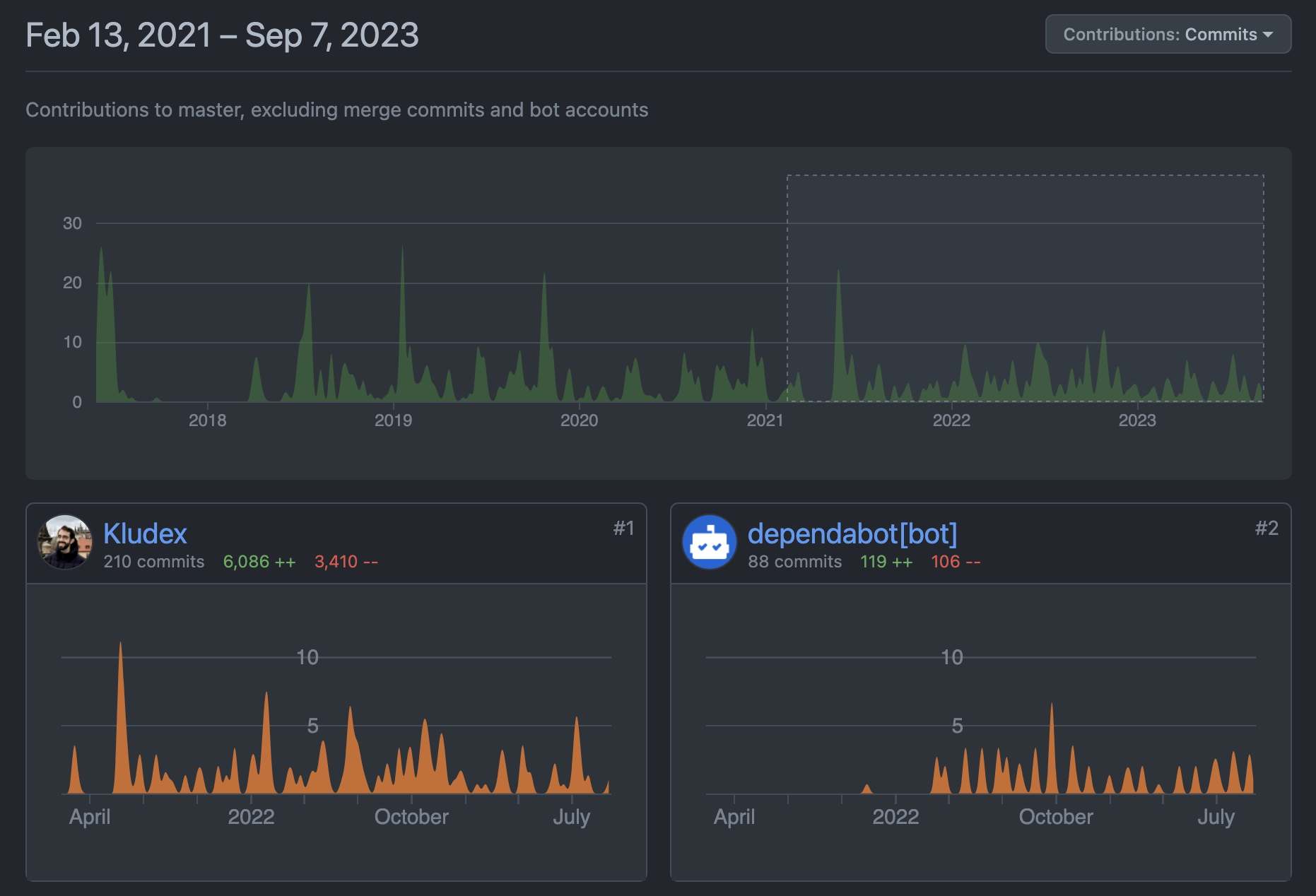Click the 2023 label on main timeline
The image size is (1316, 896).
click(1136, 420)
